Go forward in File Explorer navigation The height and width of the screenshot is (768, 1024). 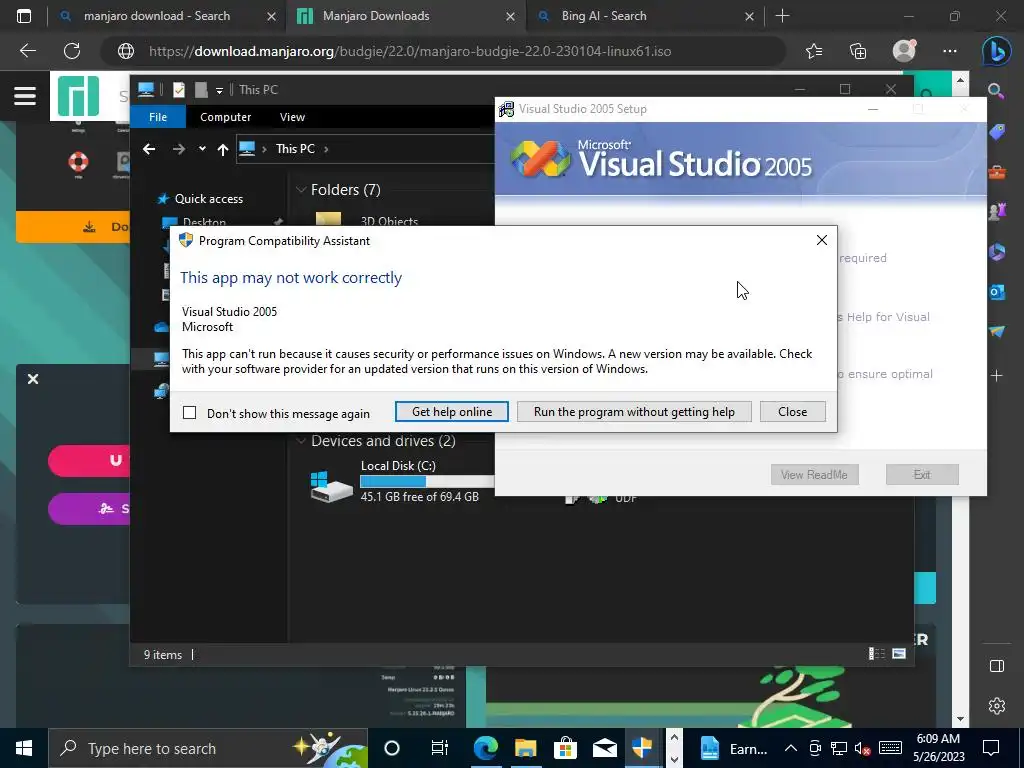coord(178,149)
